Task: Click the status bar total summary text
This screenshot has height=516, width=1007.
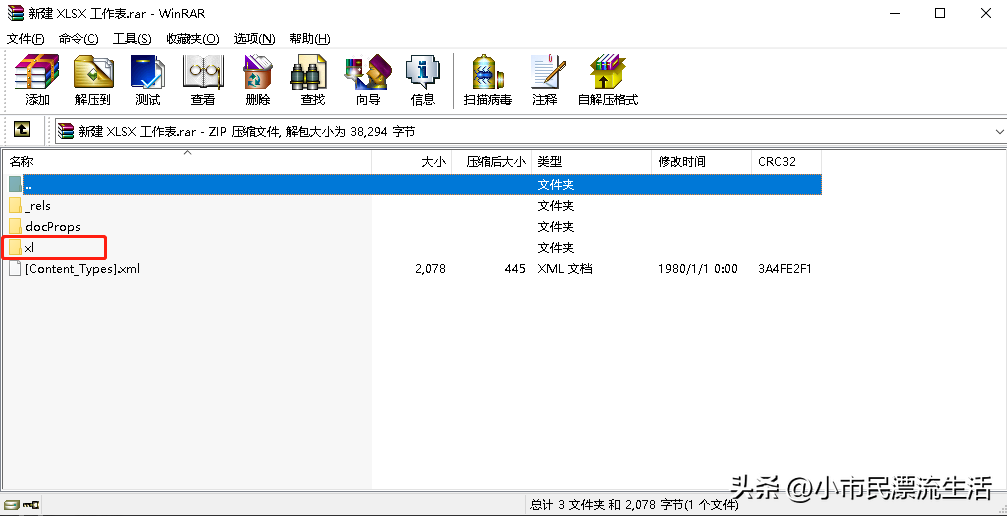Action: (x=635, y=505)
